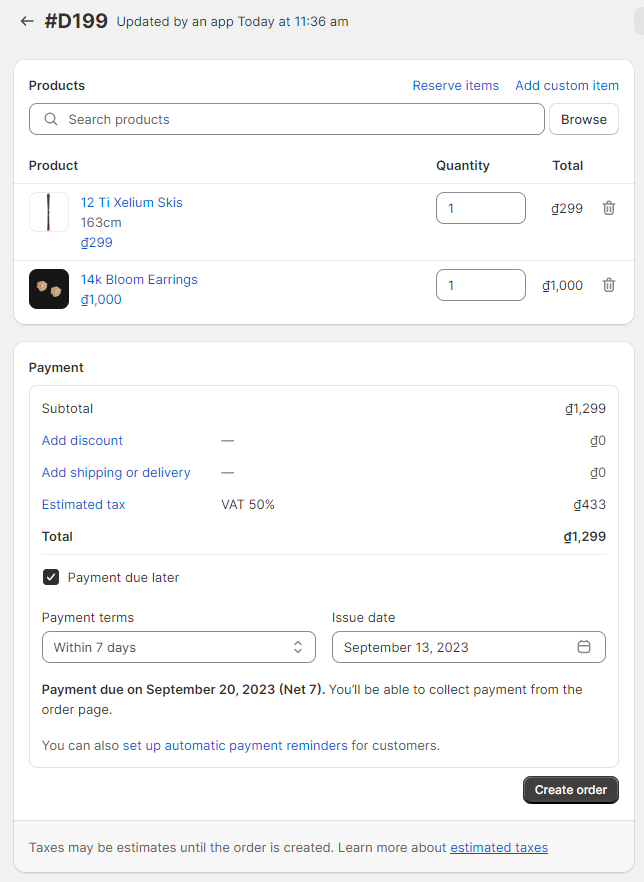Click the Create order button

[x=570, y=790]
